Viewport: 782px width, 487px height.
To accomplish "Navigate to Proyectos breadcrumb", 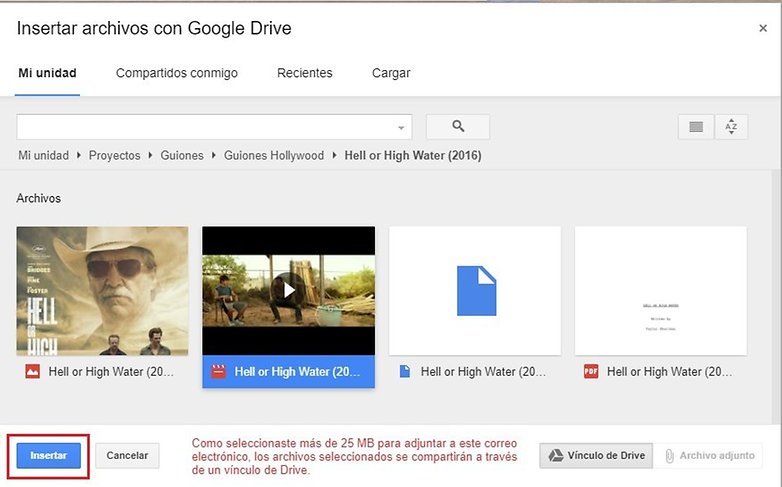I will tap(114, 156).
